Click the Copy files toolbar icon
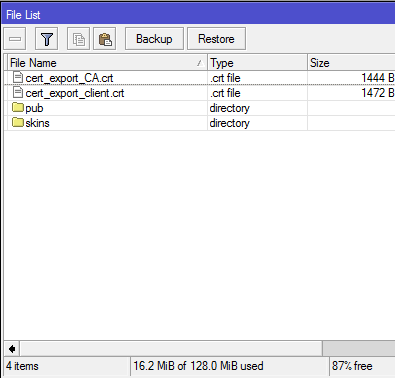395x378 pixels. (79, 39)
